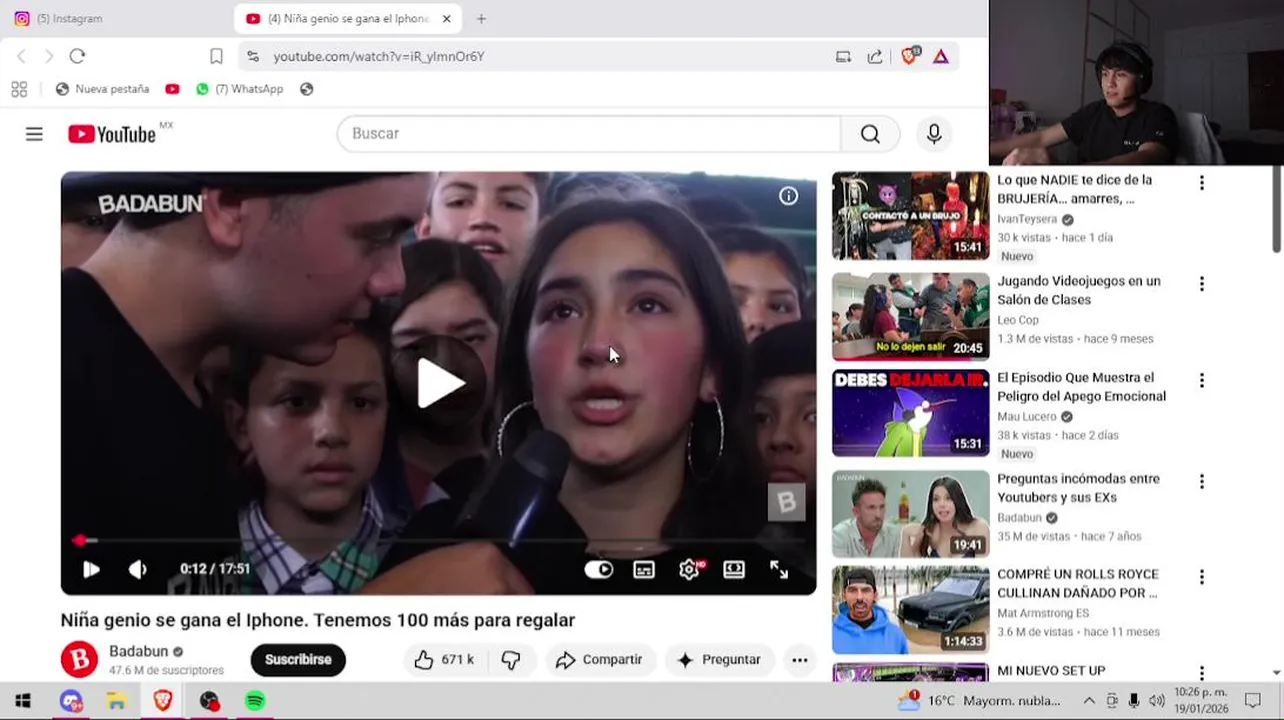This screenshot has height=720, width=1284.
Task: Show hidden system tray icons chevron
Action: [1089, 701]
